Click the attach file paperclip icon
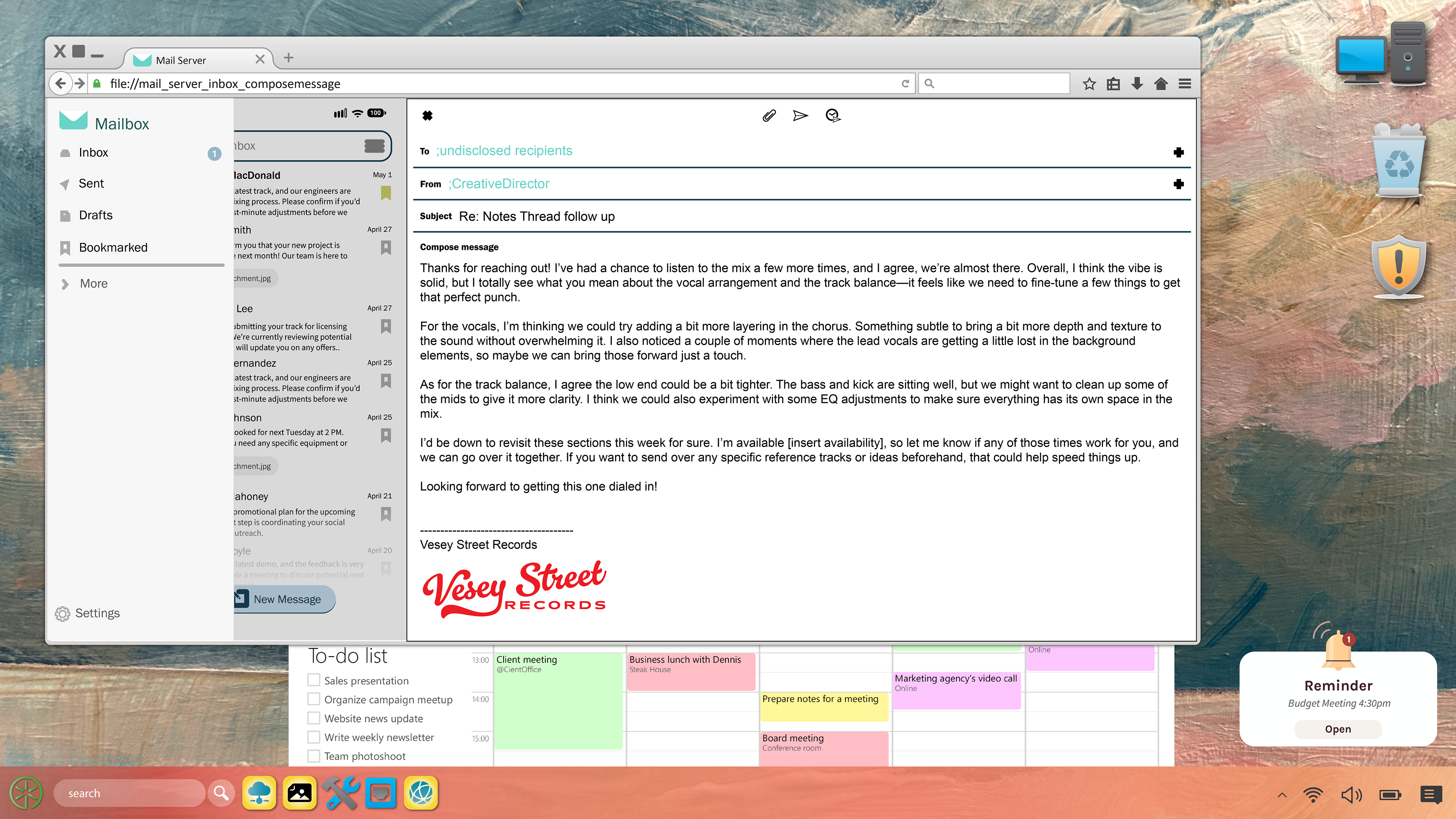The width and height of the screenshot is (1456, 819). (769, 116)
